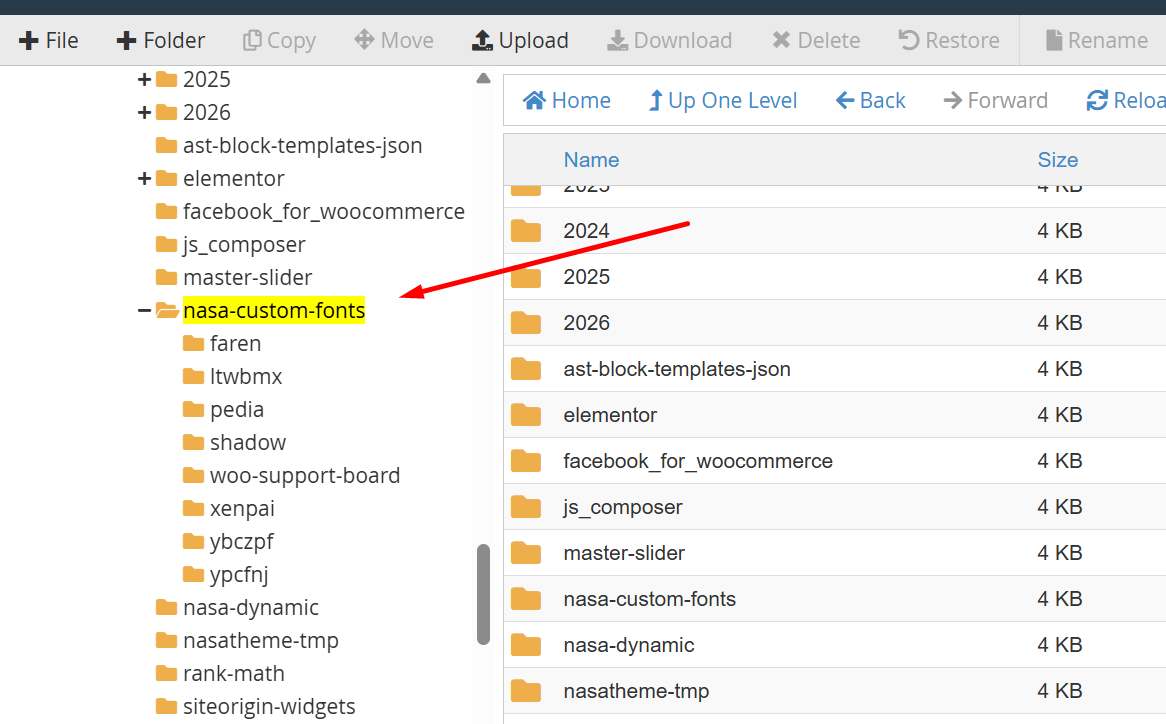The image size is (1166, 724).
Task: Sort files by Name column header
Action: click(591, 160)
